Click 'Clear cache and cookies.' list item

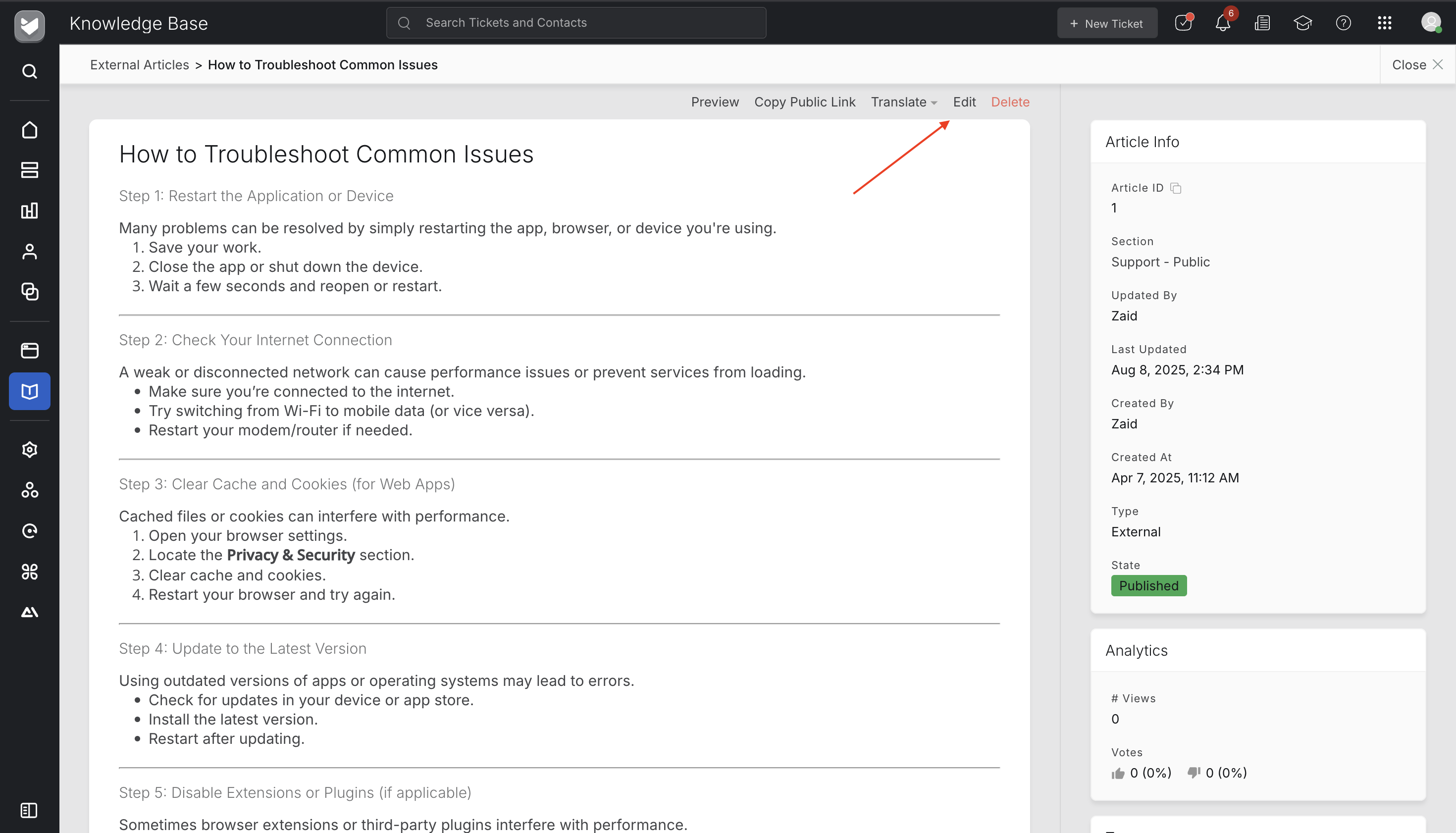(237, 575)
